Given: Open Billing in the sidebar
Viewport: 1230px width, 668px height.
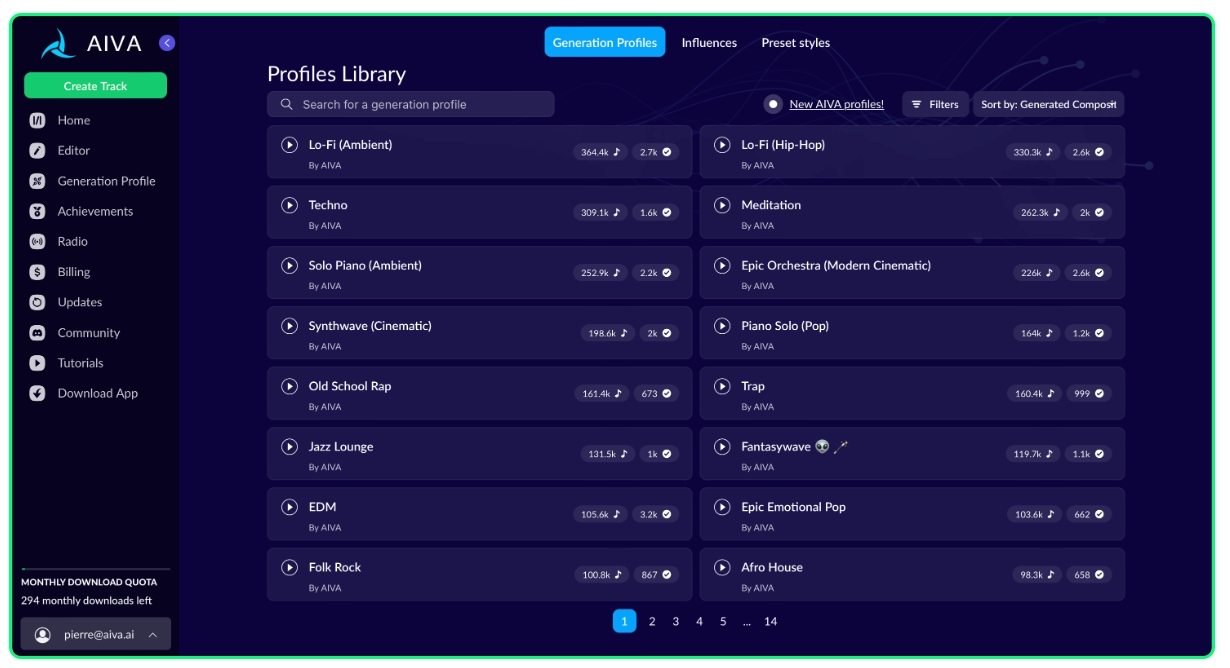Looking at the screenshot, I should click(x=74, y=272).
